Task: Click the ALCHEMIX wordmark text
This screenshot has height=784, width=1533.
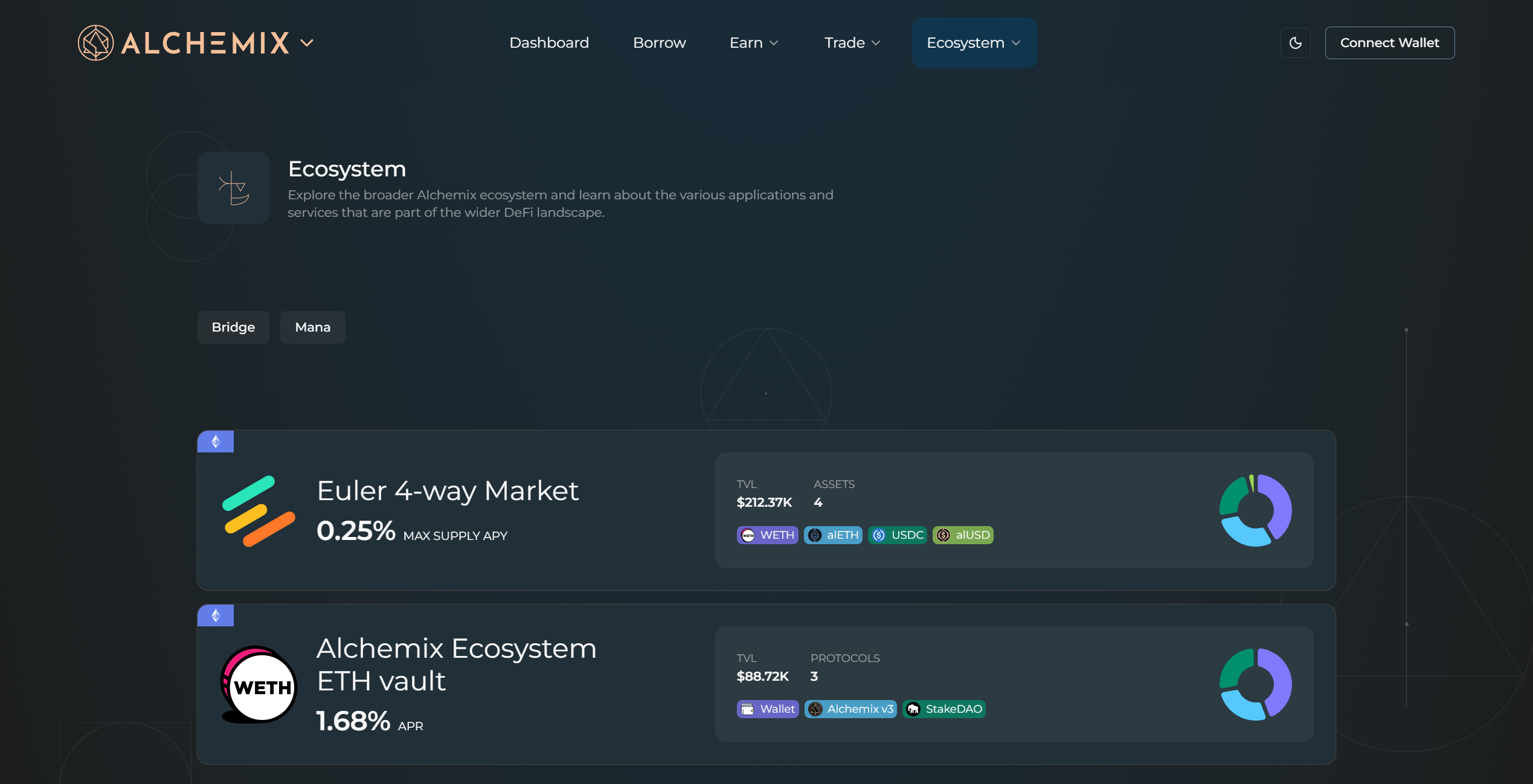Action: 205,43
